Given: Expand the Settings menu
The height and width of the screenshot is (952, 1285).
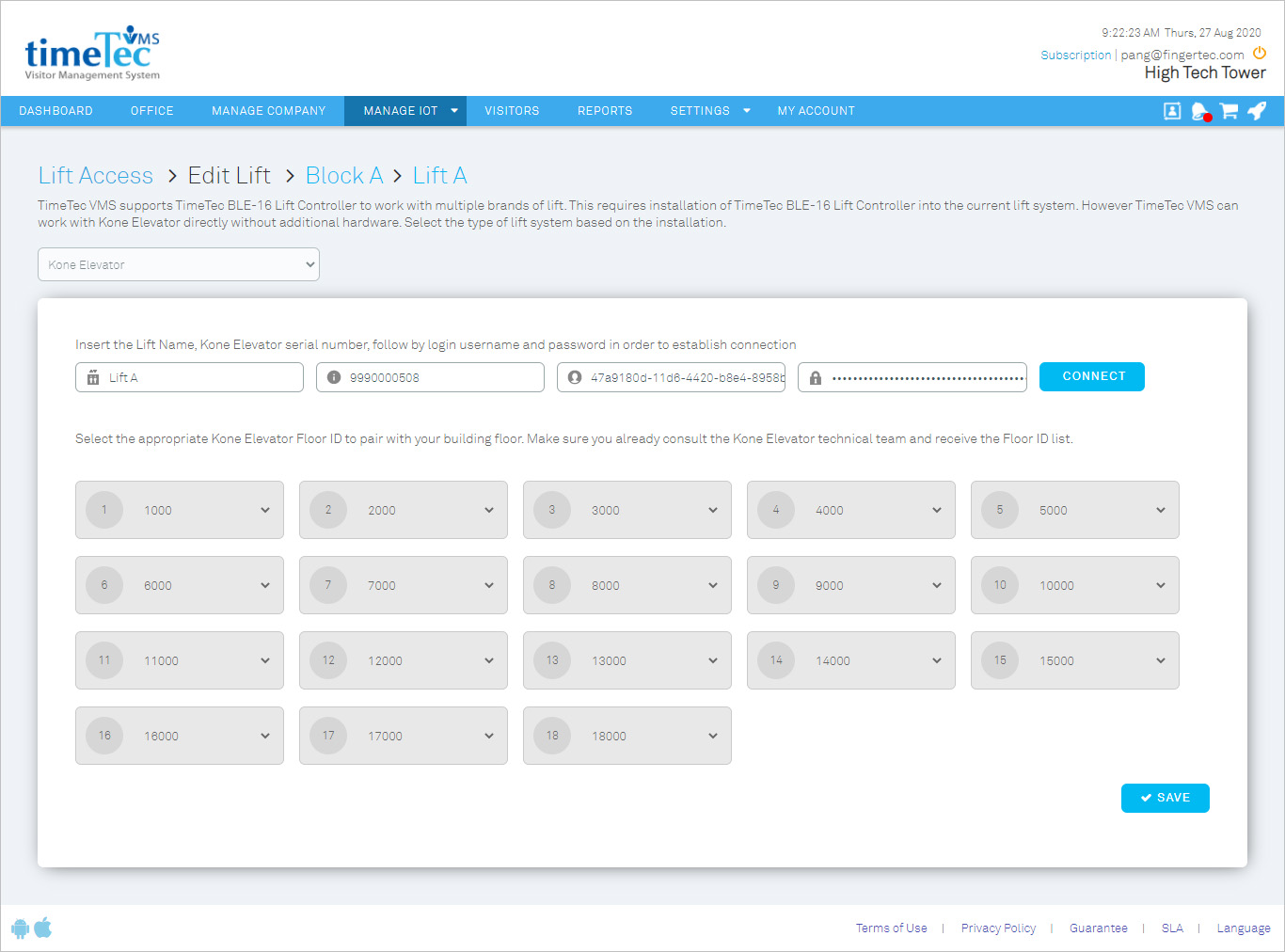Looking at the screenshot, I should [x=710, y=111].
